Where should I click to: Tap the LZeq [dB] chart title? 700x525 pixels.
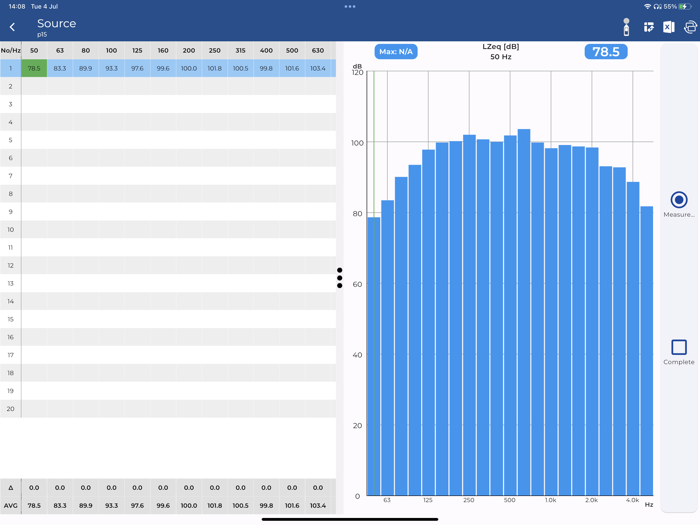coord(500,46)
